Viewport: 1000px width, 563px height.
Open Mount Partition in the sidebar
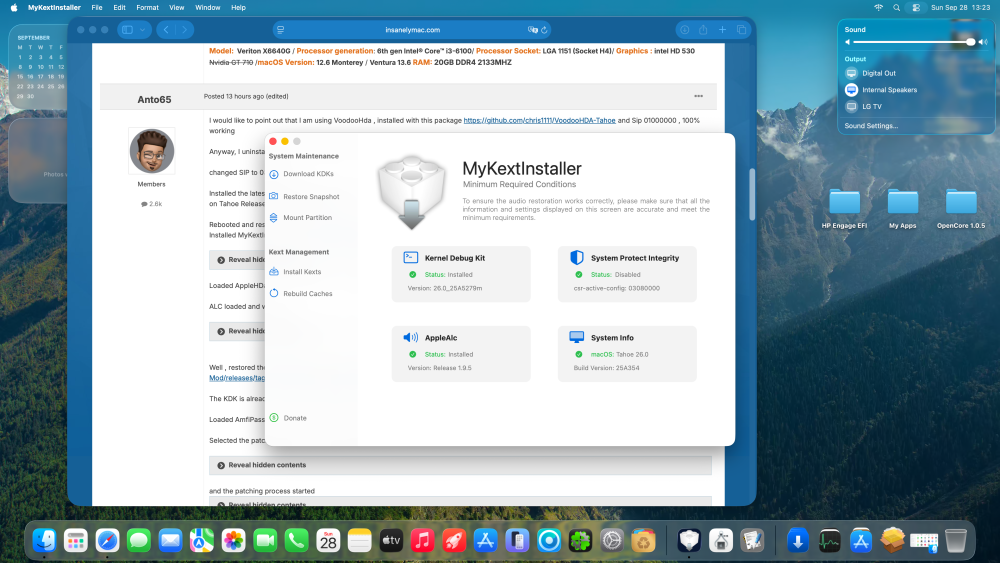click(300, 217)
